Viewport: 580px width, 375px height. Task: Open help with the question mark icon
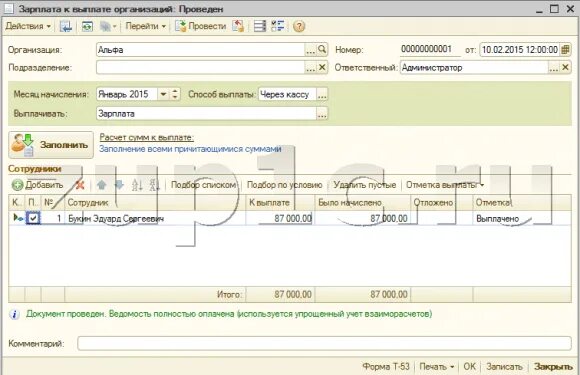[x=299, y=26]
